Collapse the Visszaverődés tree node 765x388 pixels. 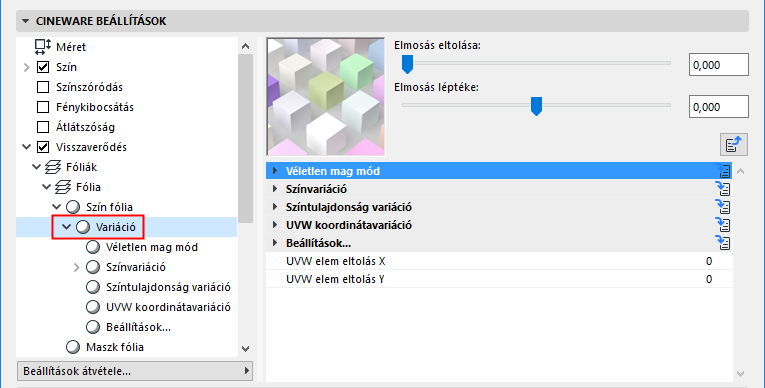(27, 147)
